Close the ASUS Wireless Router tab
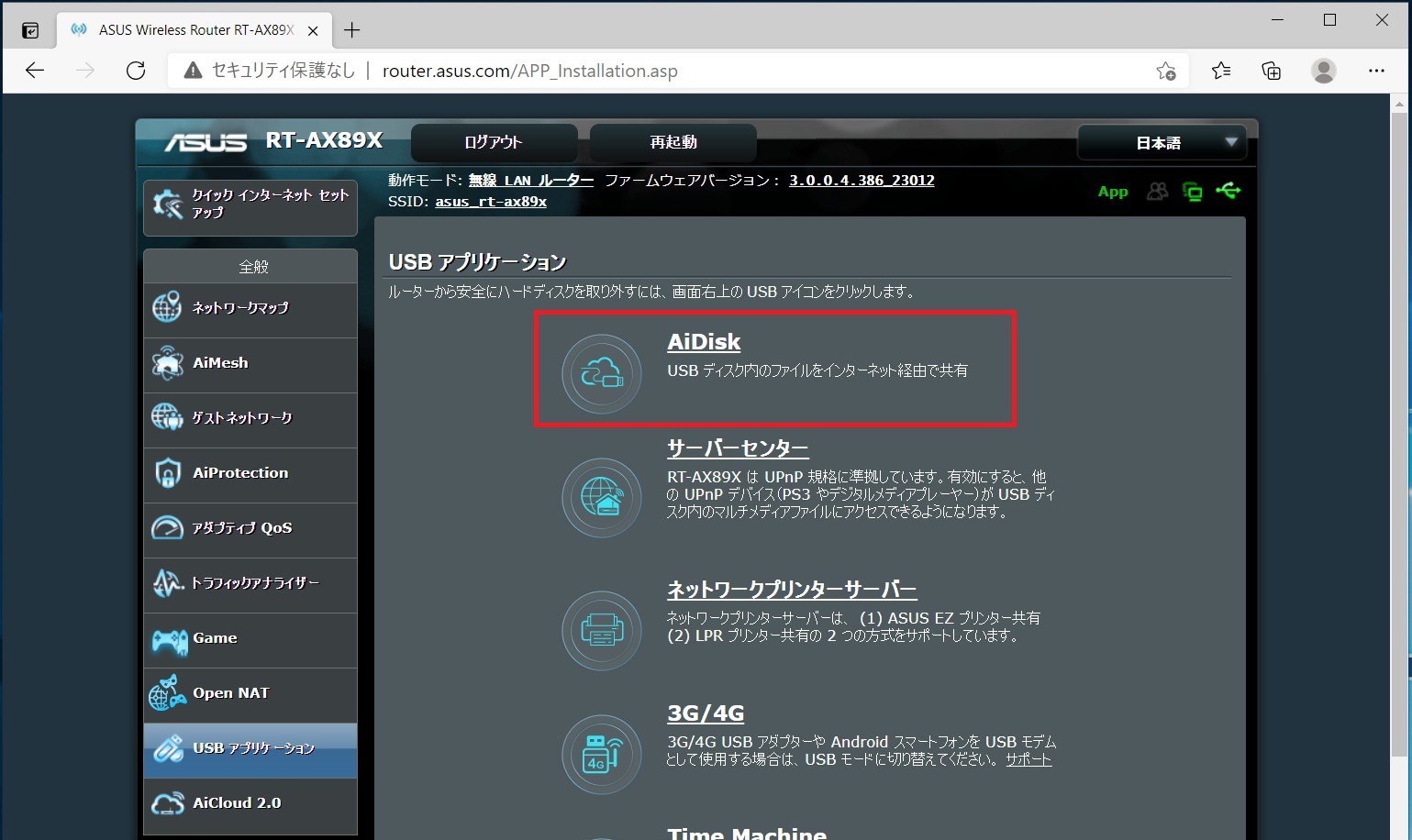The height and width of the screenshot is (840, 1412). pyautogui.click(x=313, y=30)
